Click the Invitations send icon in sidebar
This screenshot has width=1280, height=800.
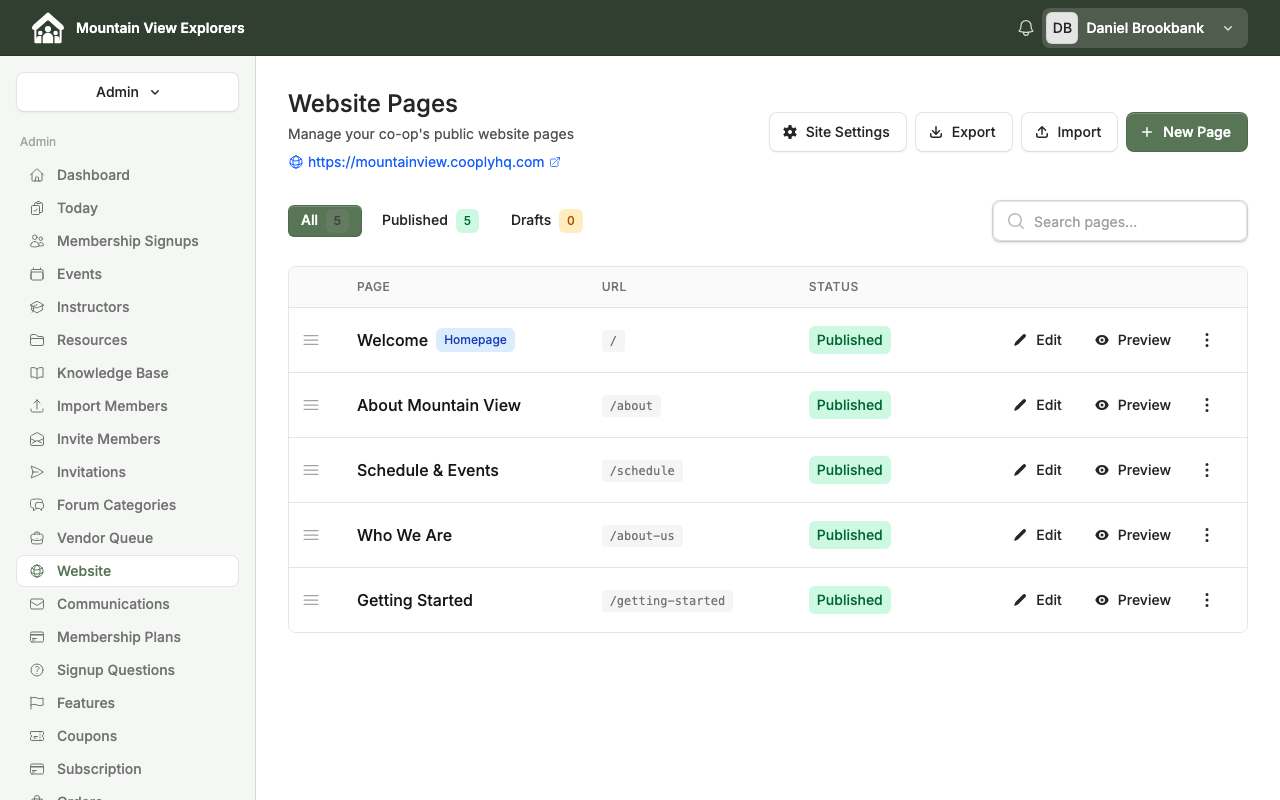[37, 472]
